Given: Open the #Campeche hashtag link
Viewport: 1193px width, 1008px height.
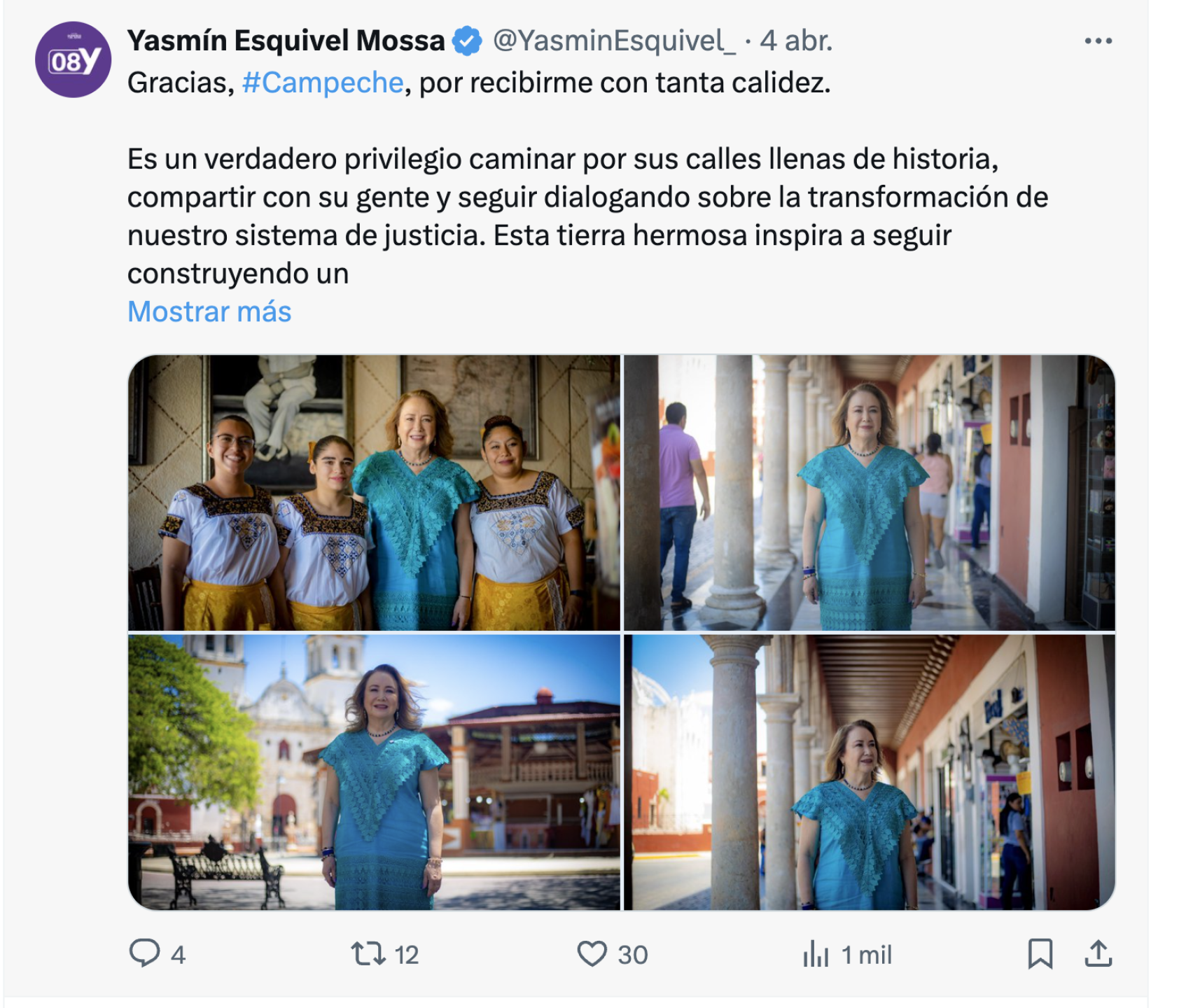Looking at the screenshot, I should click(x=323, y=83).
